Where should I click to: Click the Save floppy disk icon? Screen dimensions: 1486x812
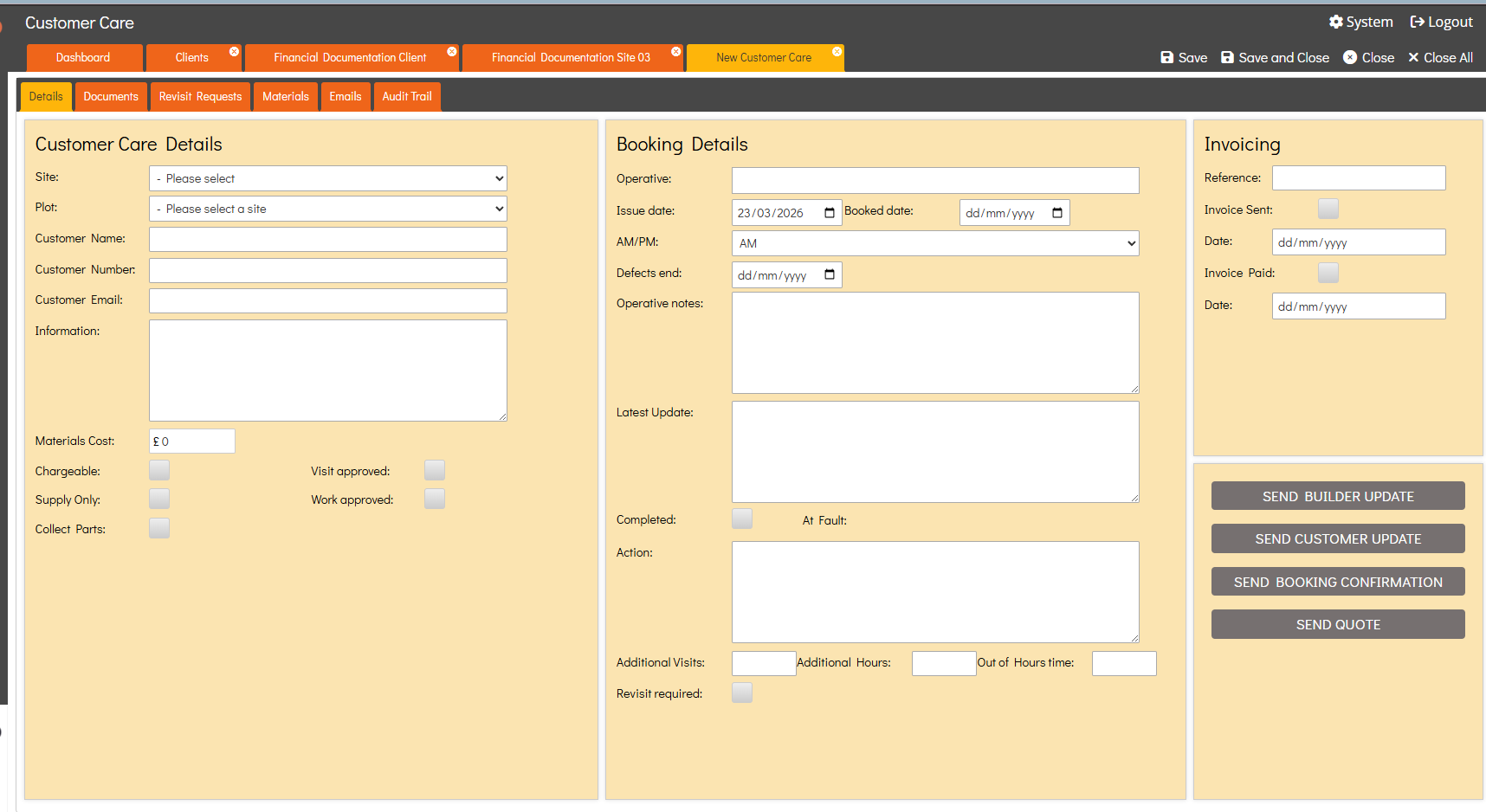tap(1167, 57)
